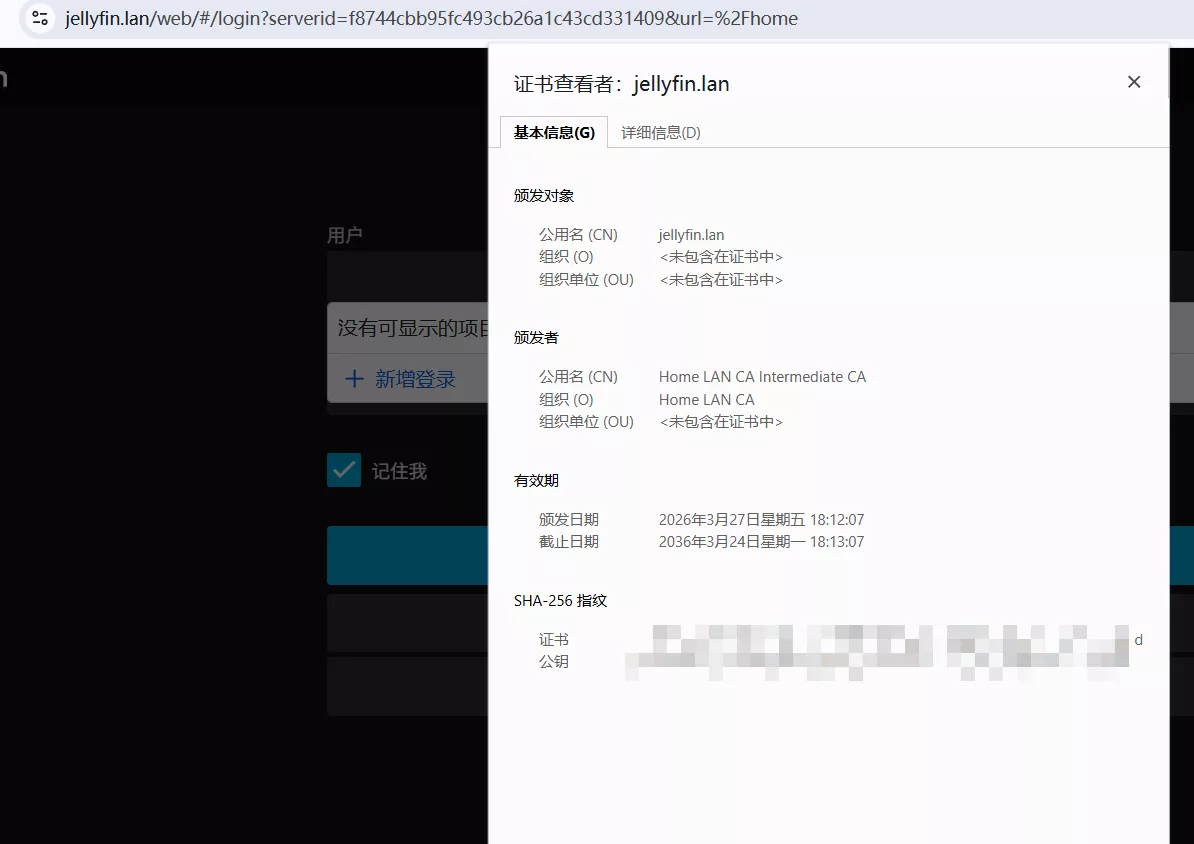This screenshot has width=1194, height=844.
Task: Select the jellyfin.lan common name value
Action: click(x=690, y=234)
